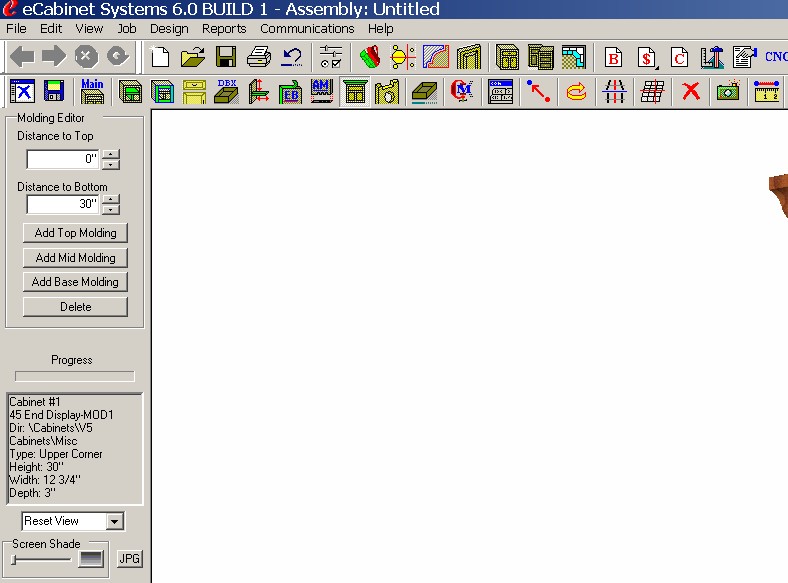
Task: Click the grayed-out back arrow icon
Action: click(22, 56)
